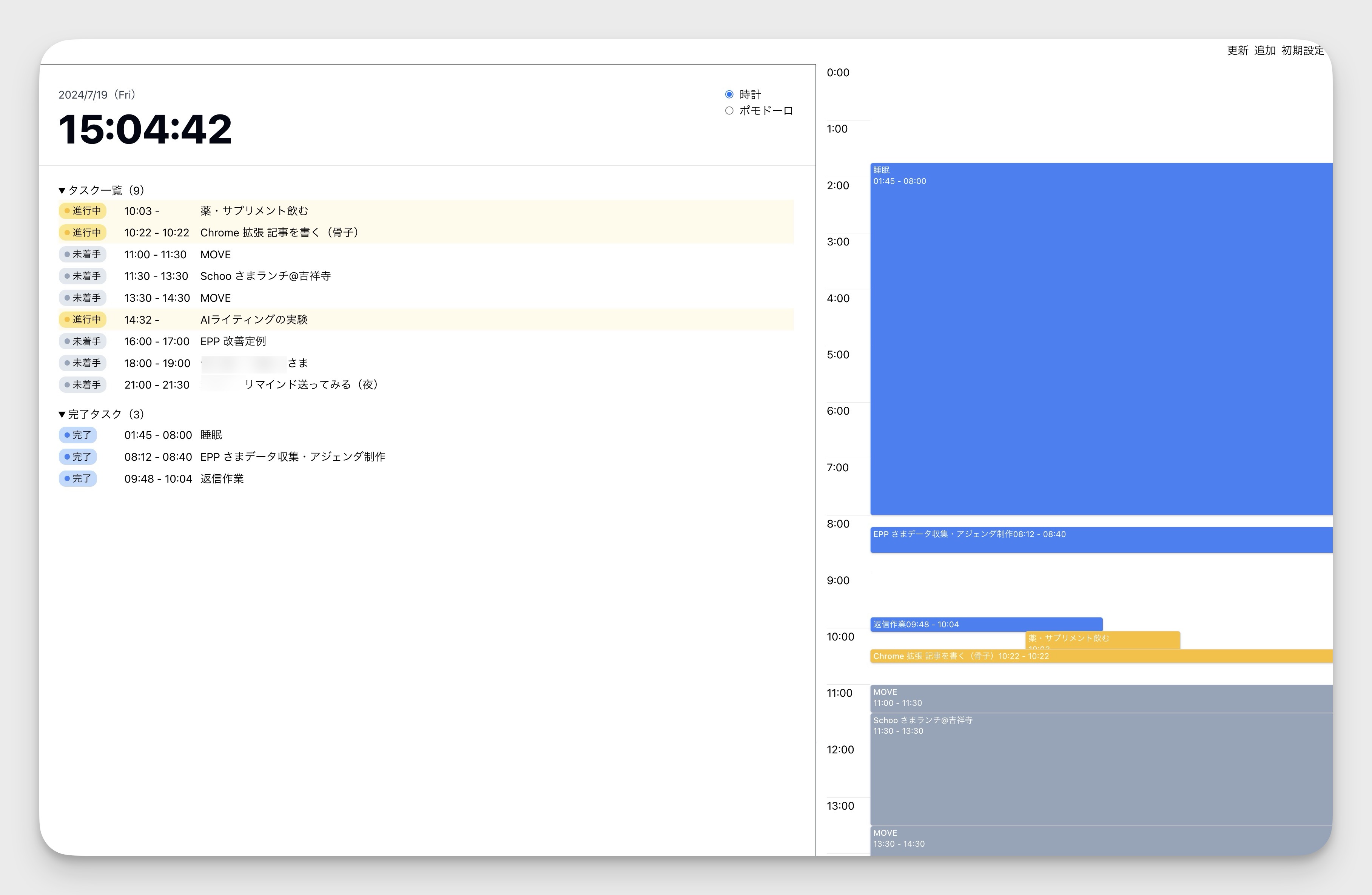Select the 時計 radio button

(729, 94)
